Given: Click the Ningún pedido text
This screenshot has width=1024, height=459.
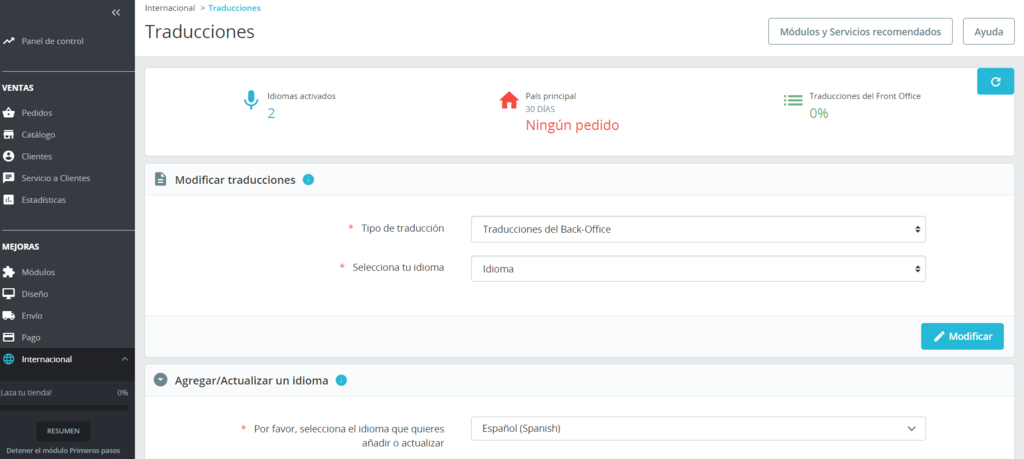Looking at the screenshot, I should (x=572, y=125).
